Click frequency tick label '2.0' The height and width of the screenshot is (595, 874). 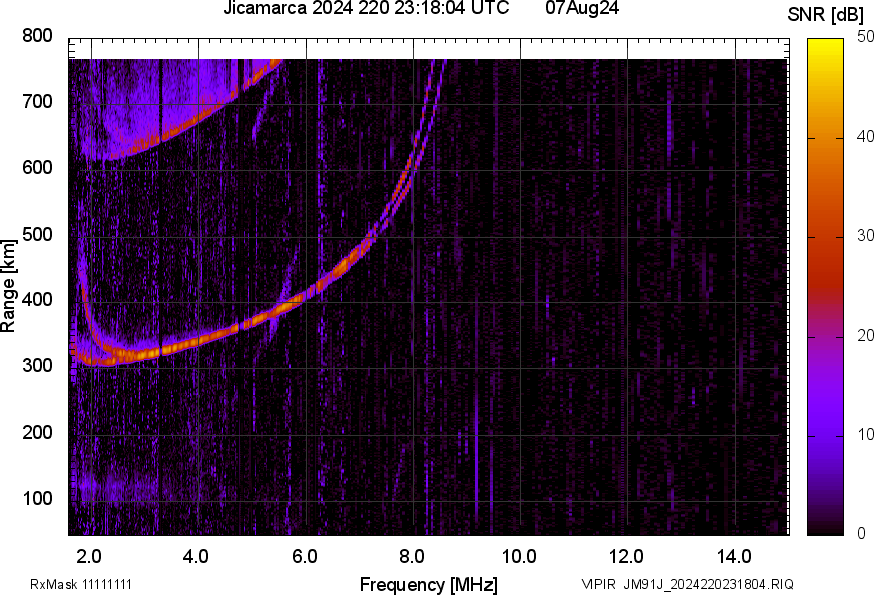click(89, 557)
